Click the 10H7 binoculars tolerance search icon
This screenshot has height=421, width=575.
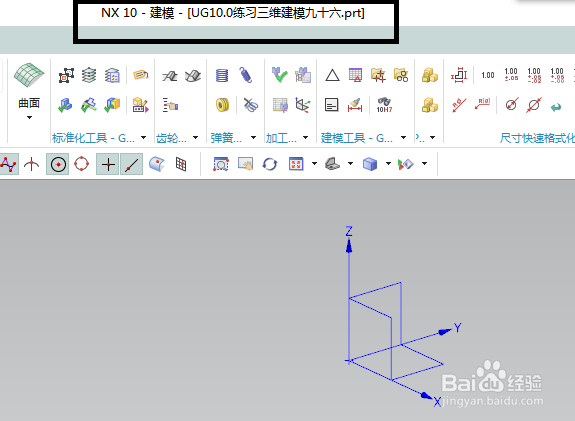(384, 105)
